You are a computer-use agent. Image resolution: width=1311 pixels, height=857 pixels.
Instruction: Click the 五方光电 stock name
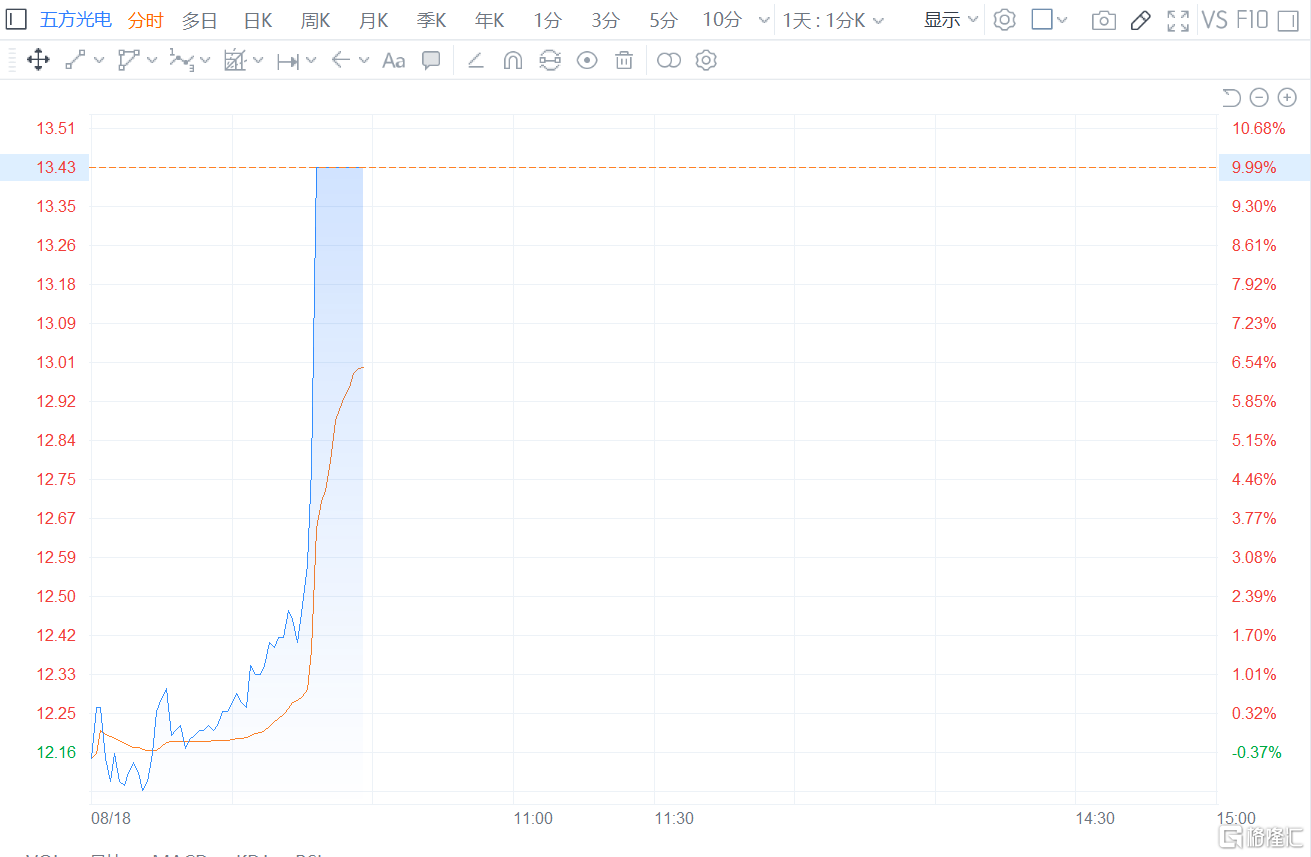point(76,20)
